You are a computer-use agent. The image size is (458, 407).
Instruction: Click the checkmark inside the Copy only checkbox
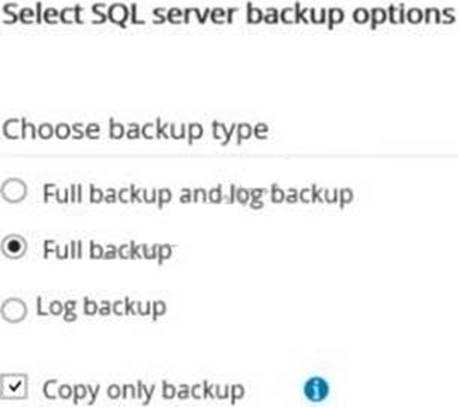[x=15, y=387]
